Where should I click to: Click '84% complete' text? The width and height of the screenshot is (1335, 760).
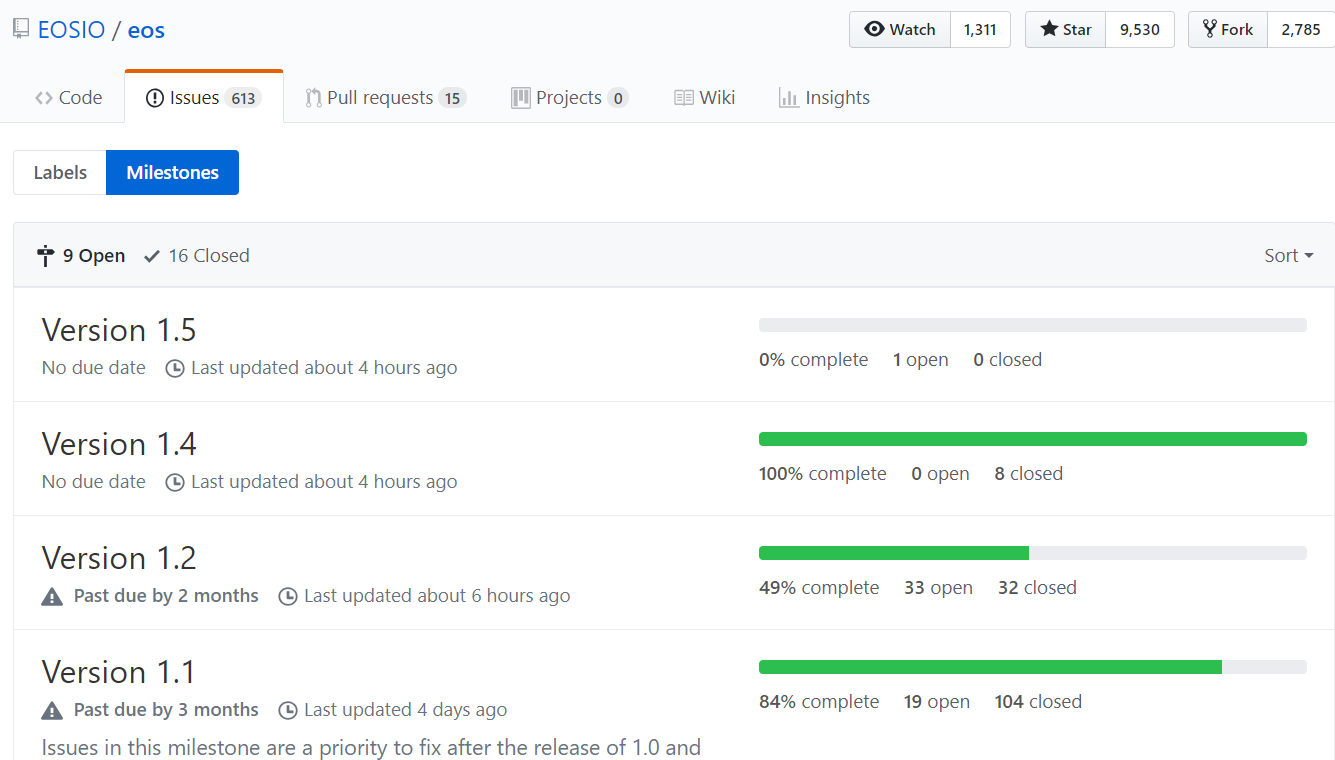click(x=819, y=702)
